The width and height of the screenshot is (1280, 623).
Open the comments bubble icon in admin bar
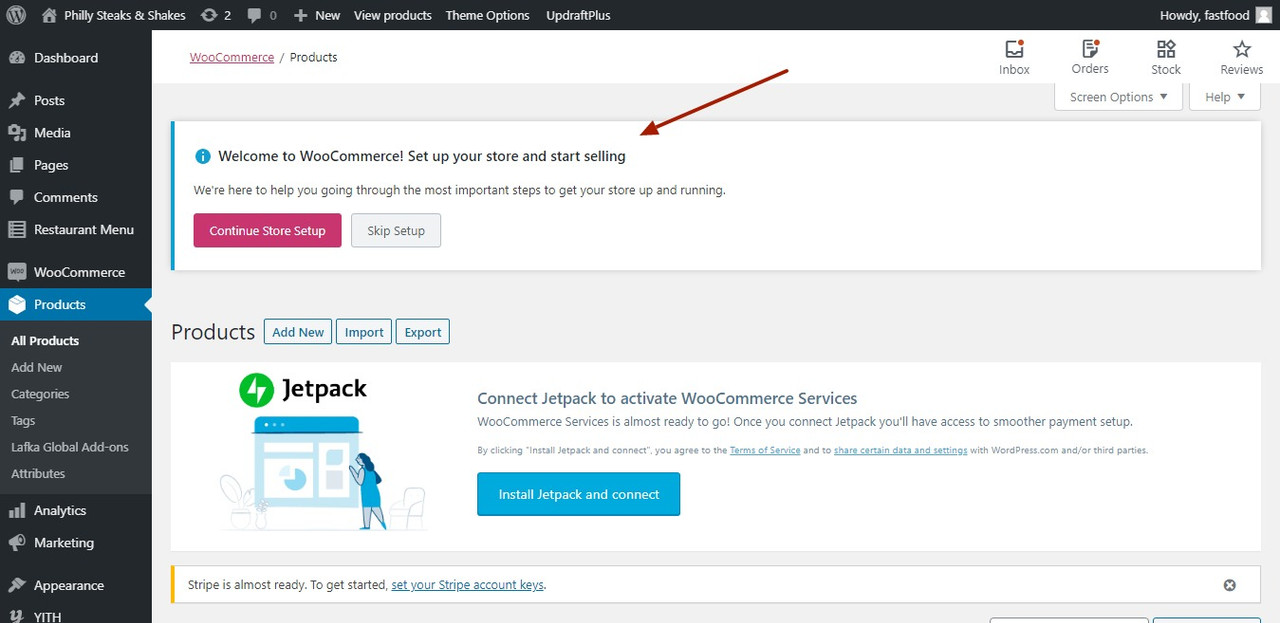[254, 16]
